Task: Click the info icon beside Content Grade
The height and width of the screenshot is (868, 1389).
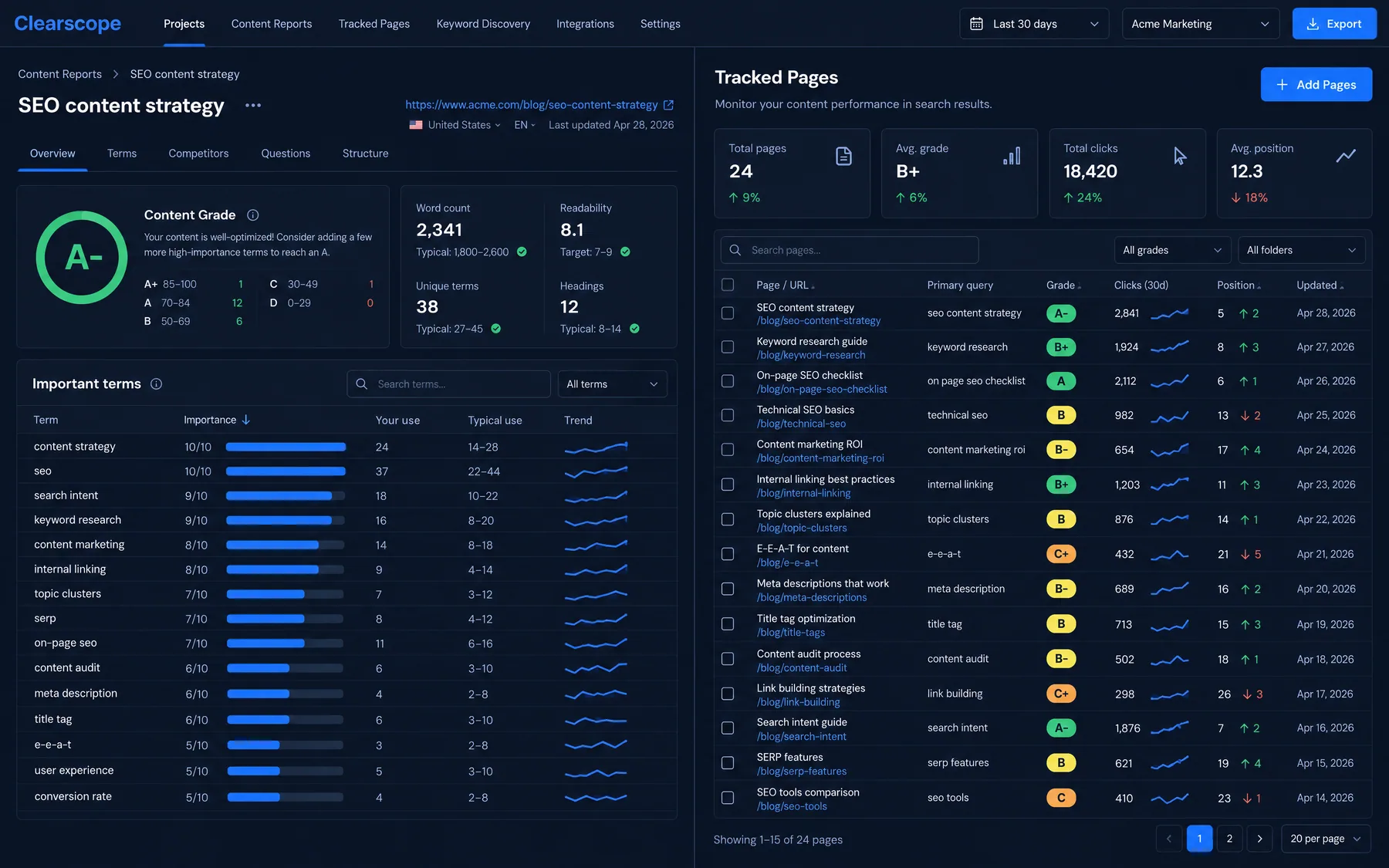Action: click(253, 215)
